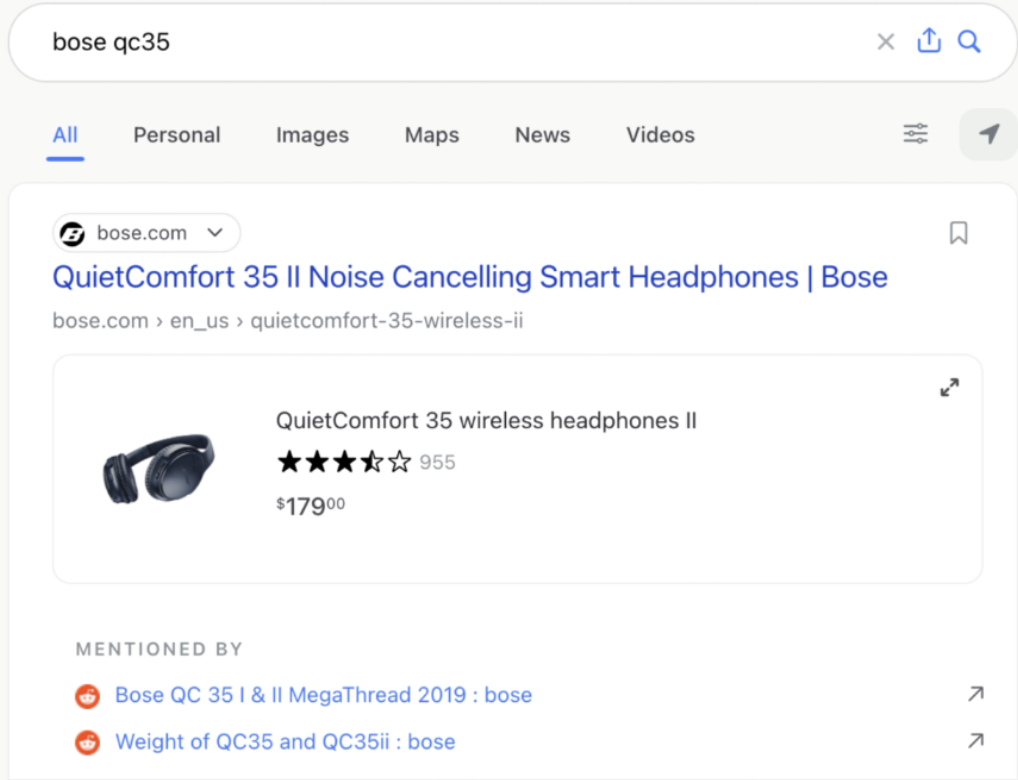Open the Bose QC 35 MegaThread 2019 link
1018x780 pixels.
click(323, 695)
